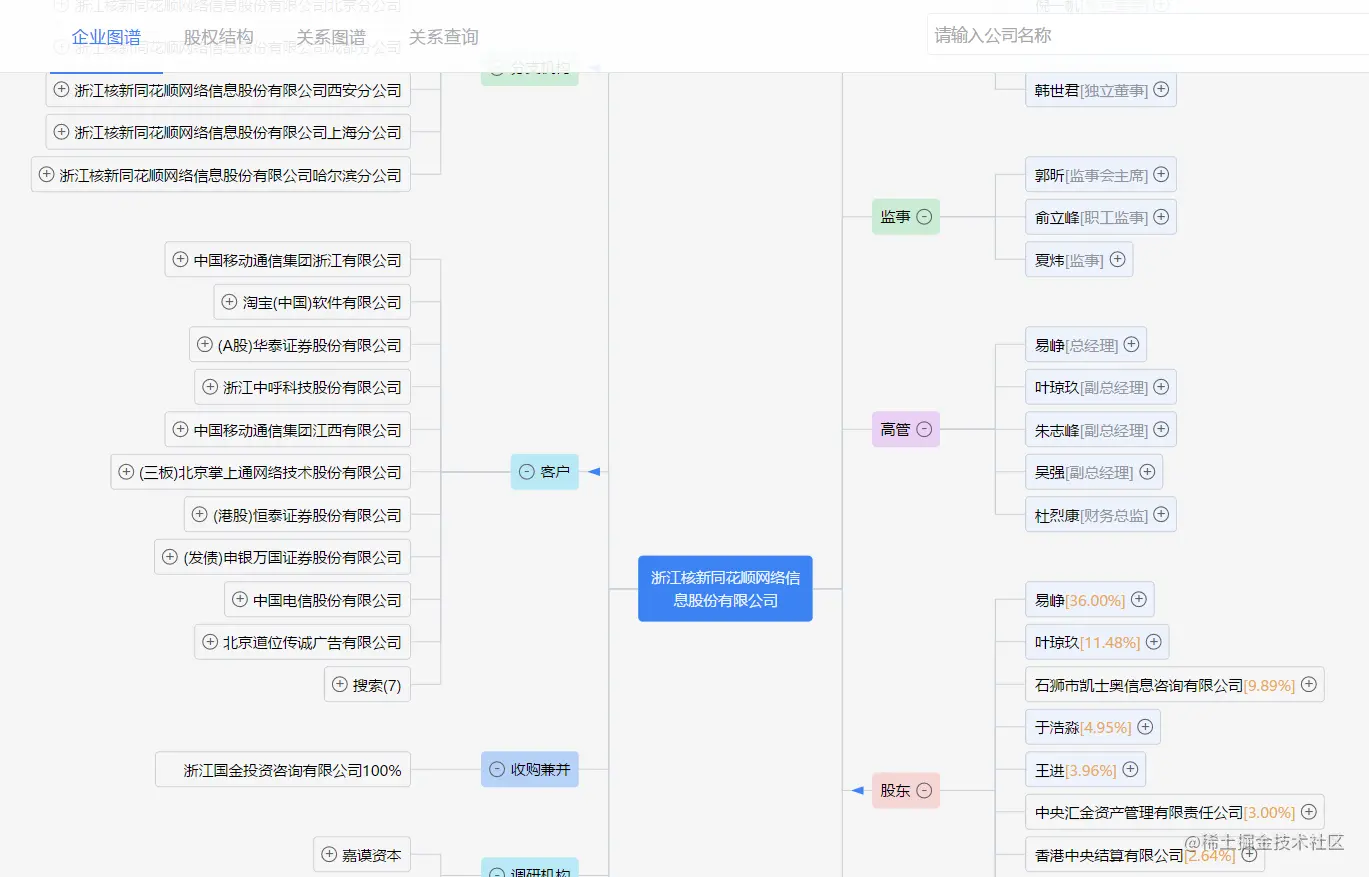This screenshot has width=1369, height=877.
Task: Expand 西安分公司 node plus icon
Action: pyautogui.click(x=61, y=89)
